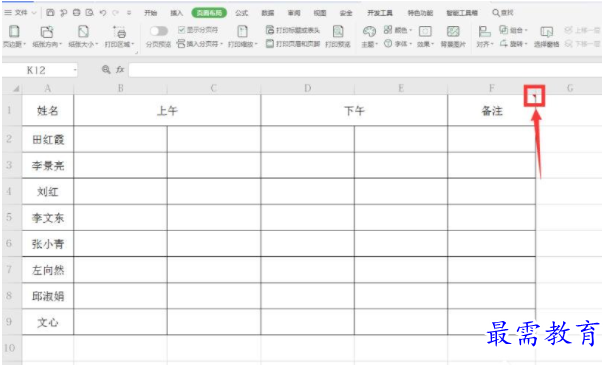The height and width of the screenshot is (365, 608).
Task: Switch to the 数据 tab
Action: click(268, 13)
